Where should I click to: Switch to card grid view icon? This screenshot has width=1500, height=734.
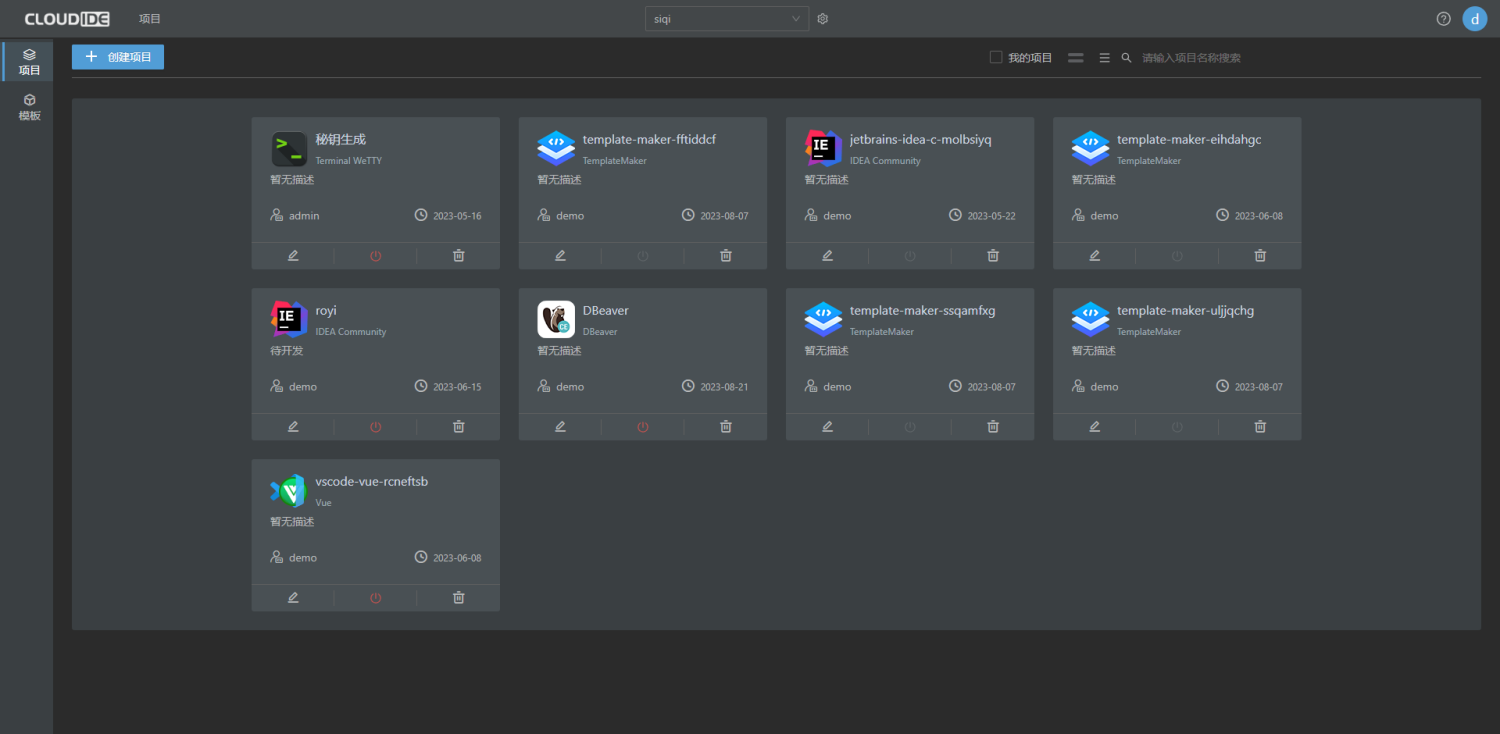pos(1076,58)
